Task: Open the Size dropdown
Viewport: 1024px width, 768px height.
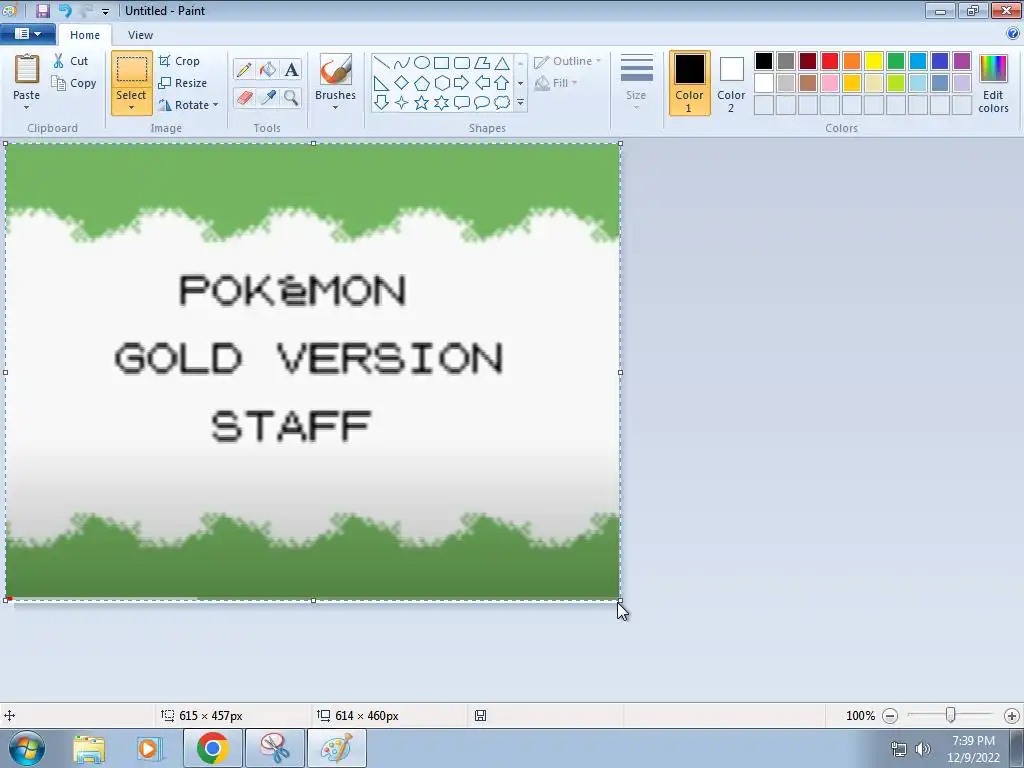Action: click(x=636, y=82)
